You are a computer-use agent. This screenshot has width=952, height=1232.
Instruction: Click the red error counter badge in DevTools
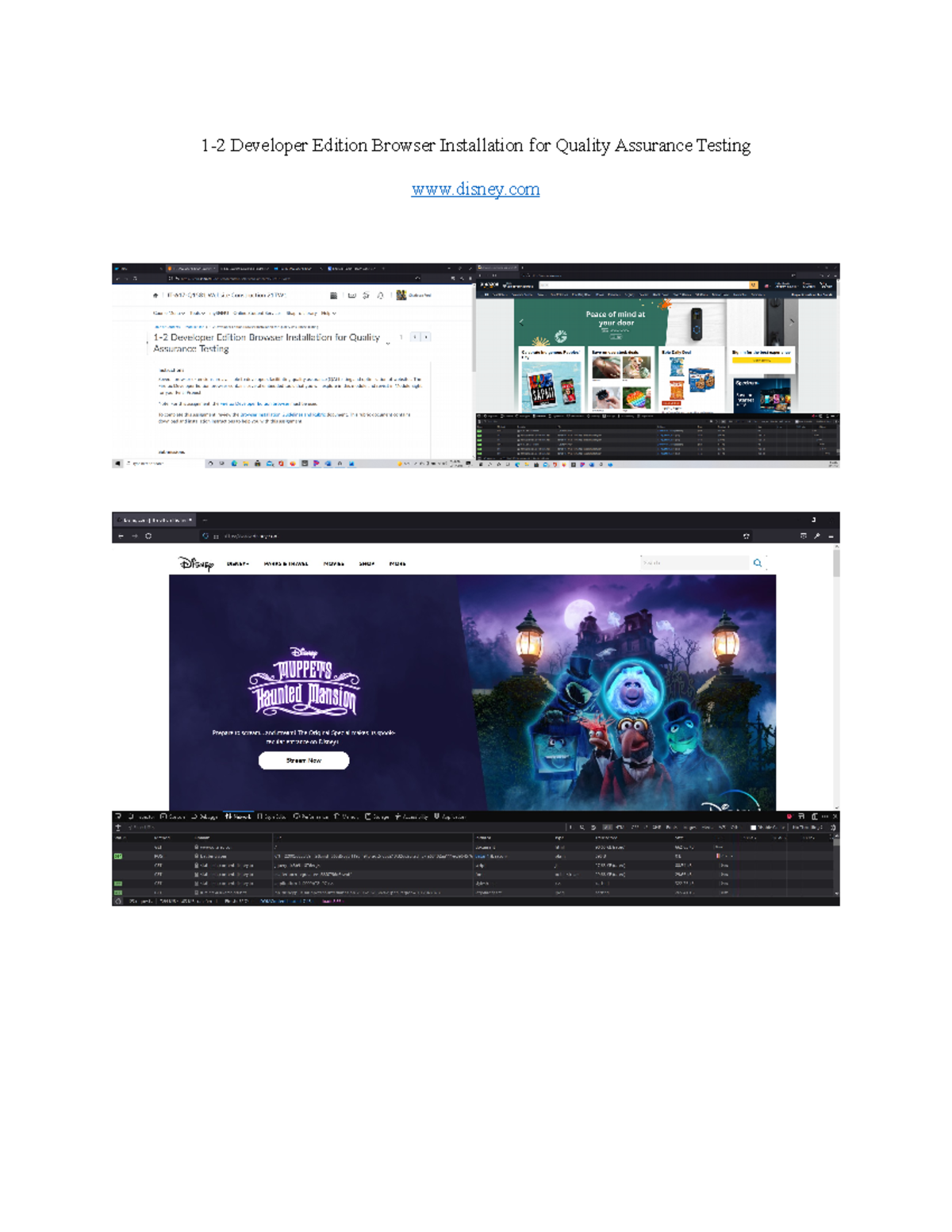tap(789, 816)
